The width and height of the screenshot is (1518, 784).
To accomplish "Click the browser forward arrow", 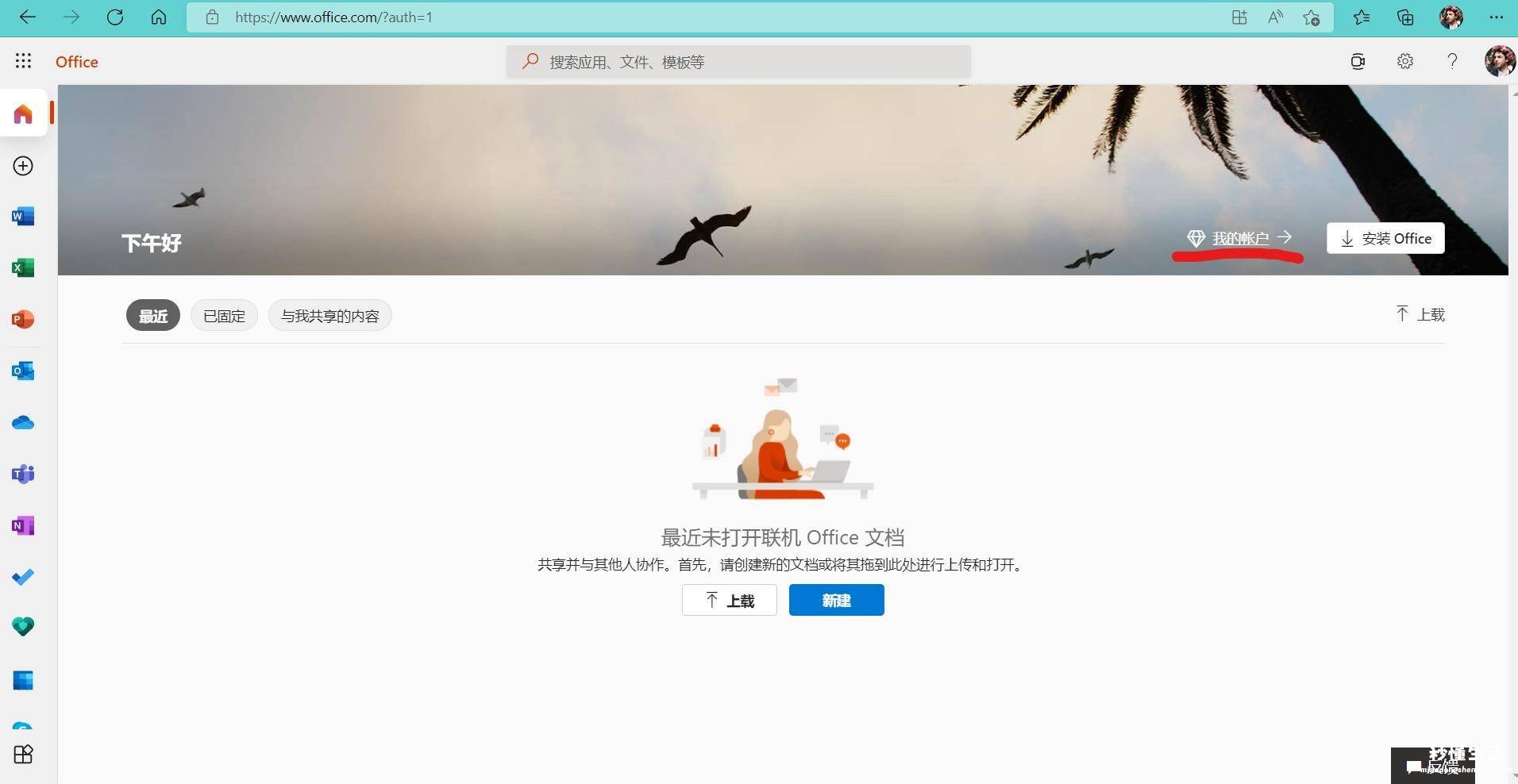I will [x=71, y=17].
